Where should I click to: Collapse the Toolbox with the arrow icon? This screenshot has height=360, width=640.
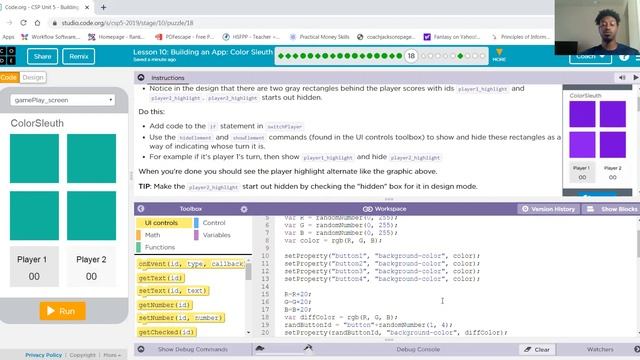141,209
